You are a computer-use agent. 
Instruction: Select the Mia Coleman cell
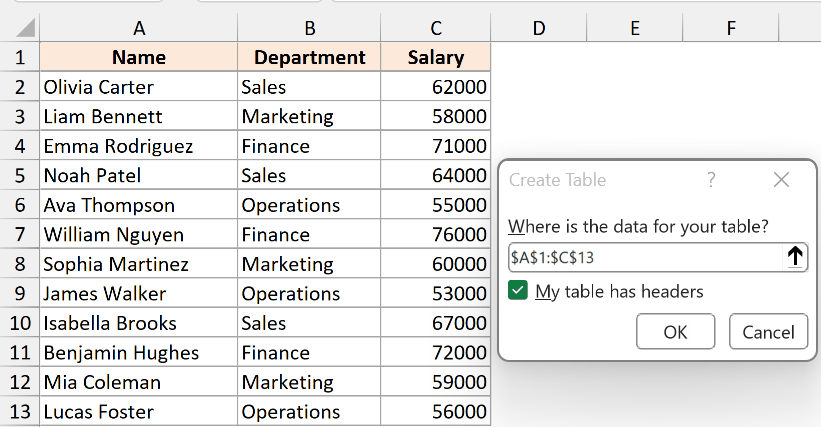coord(139,383)
